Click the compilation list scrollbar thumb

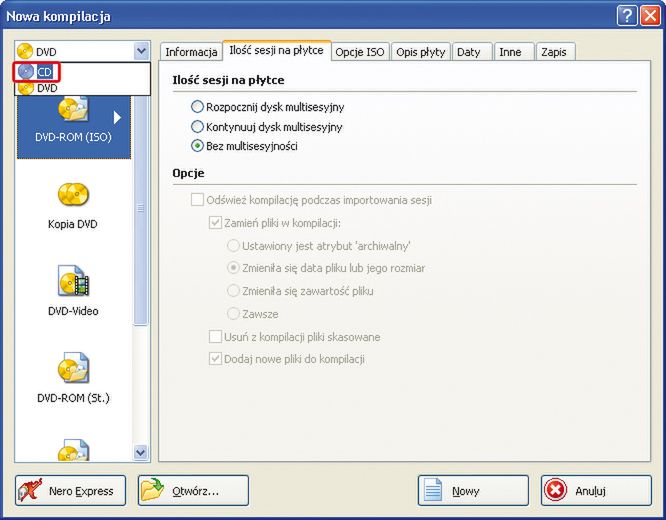(141, 210)
